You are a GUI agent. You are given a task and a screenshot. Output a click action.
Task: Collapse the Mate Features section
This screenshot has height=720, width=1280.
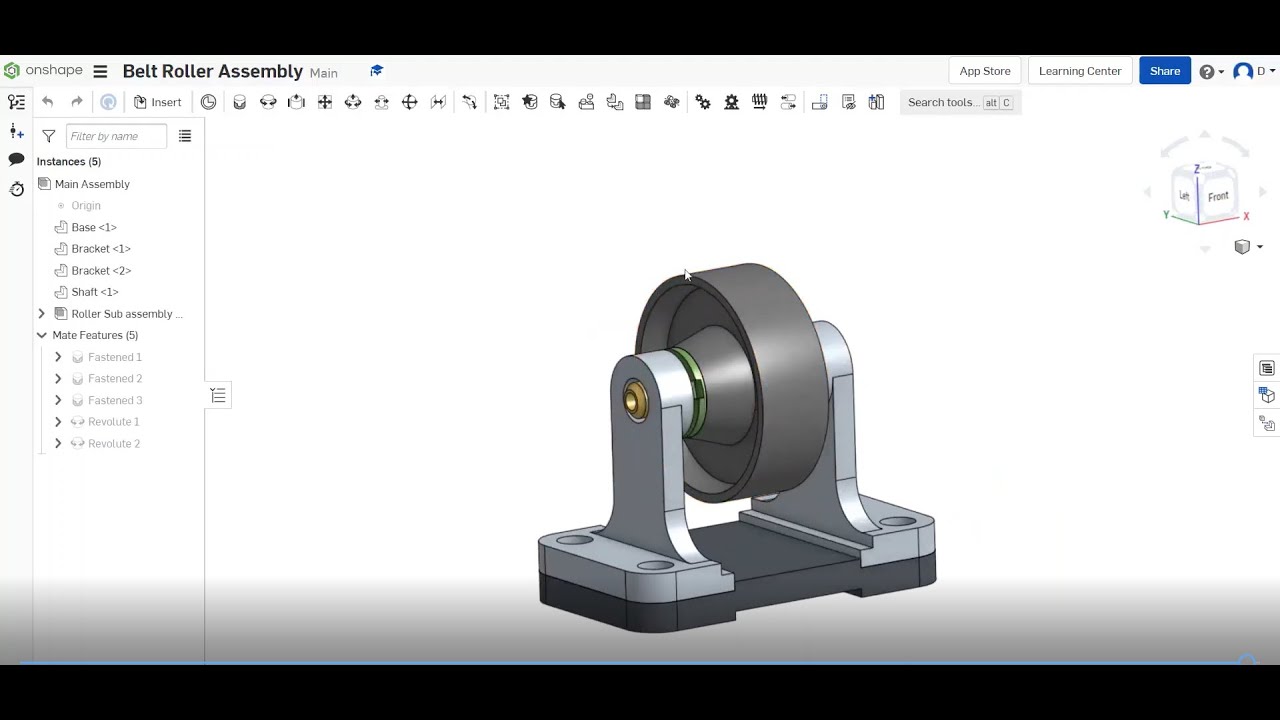42,335
